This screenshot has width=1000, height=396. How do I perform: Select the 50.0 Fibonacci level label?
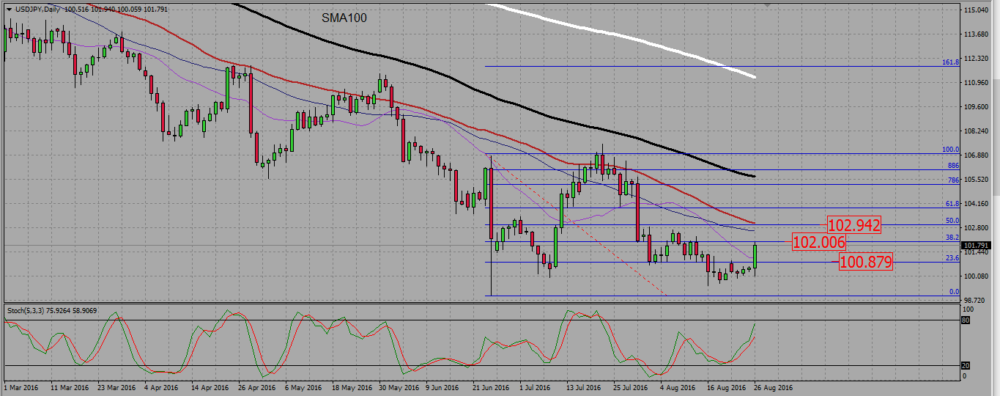coord(952,221)
